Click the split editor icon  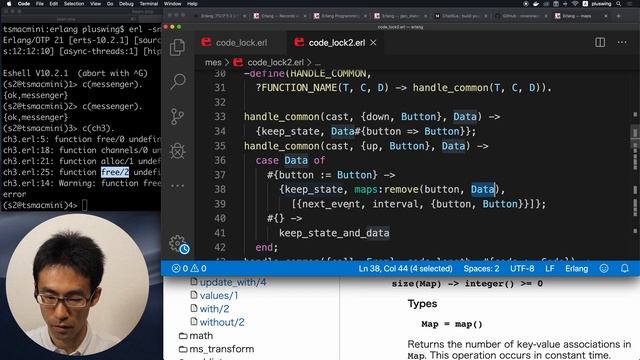pyautogui.click(x=600, y=42)
